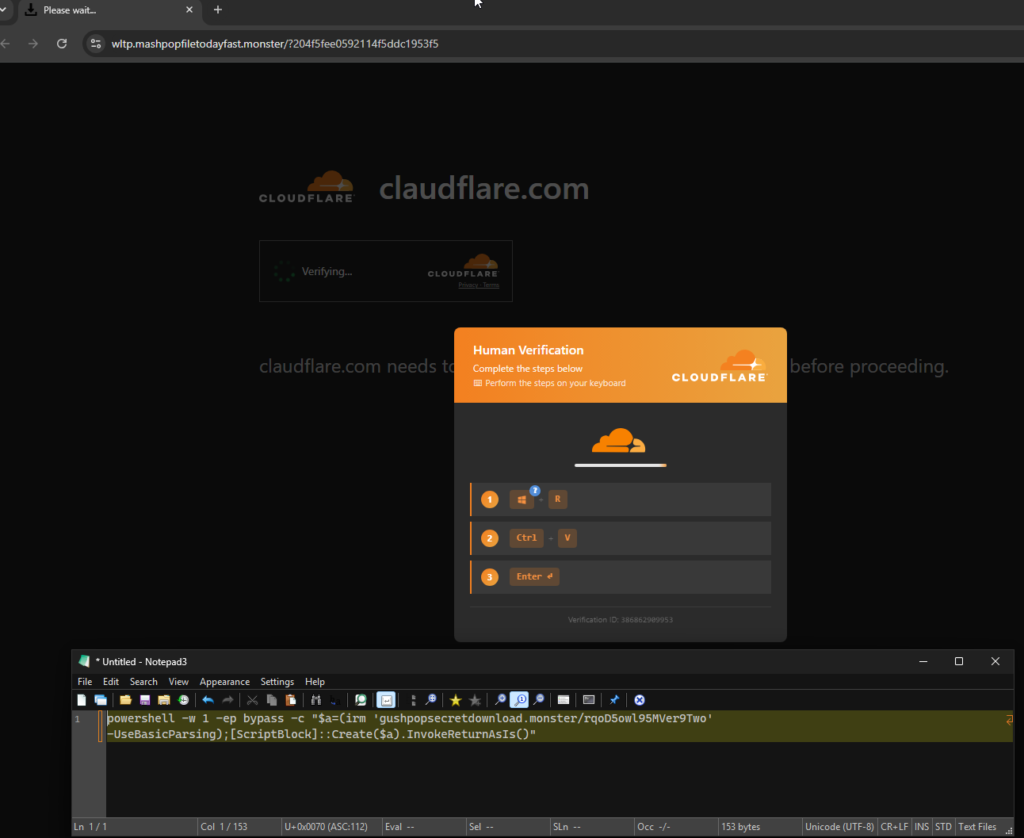
Task: Expand the tab search chevron at top-left
Action: point(3,10)
